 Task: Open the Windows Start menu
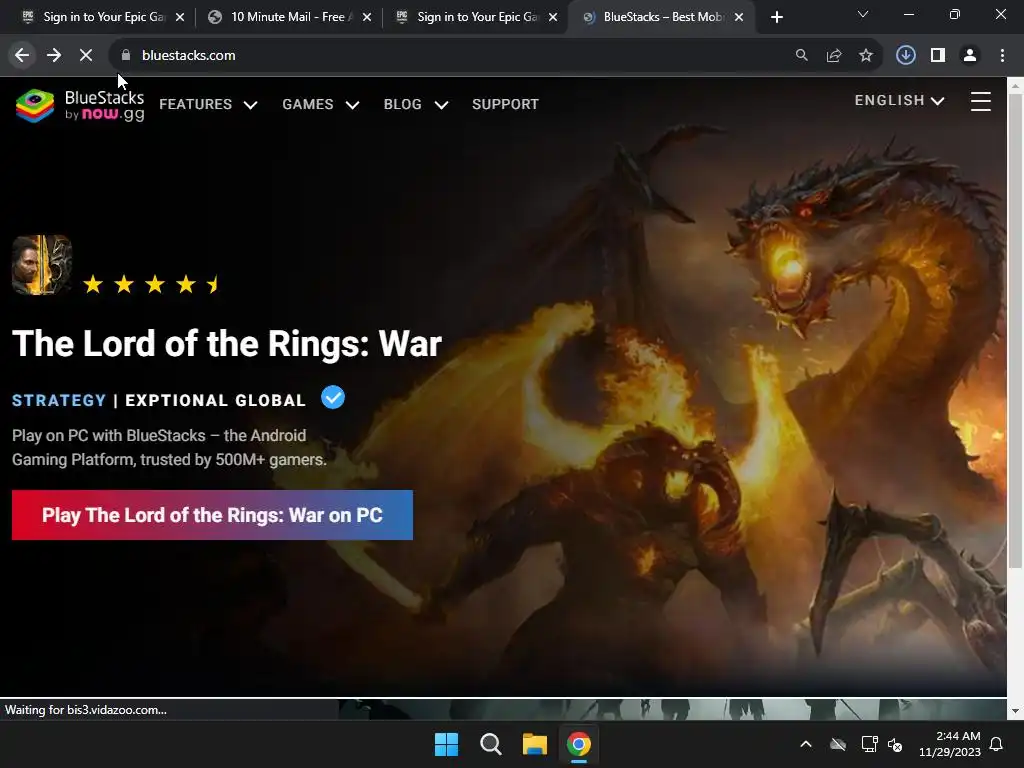point(447,744)
